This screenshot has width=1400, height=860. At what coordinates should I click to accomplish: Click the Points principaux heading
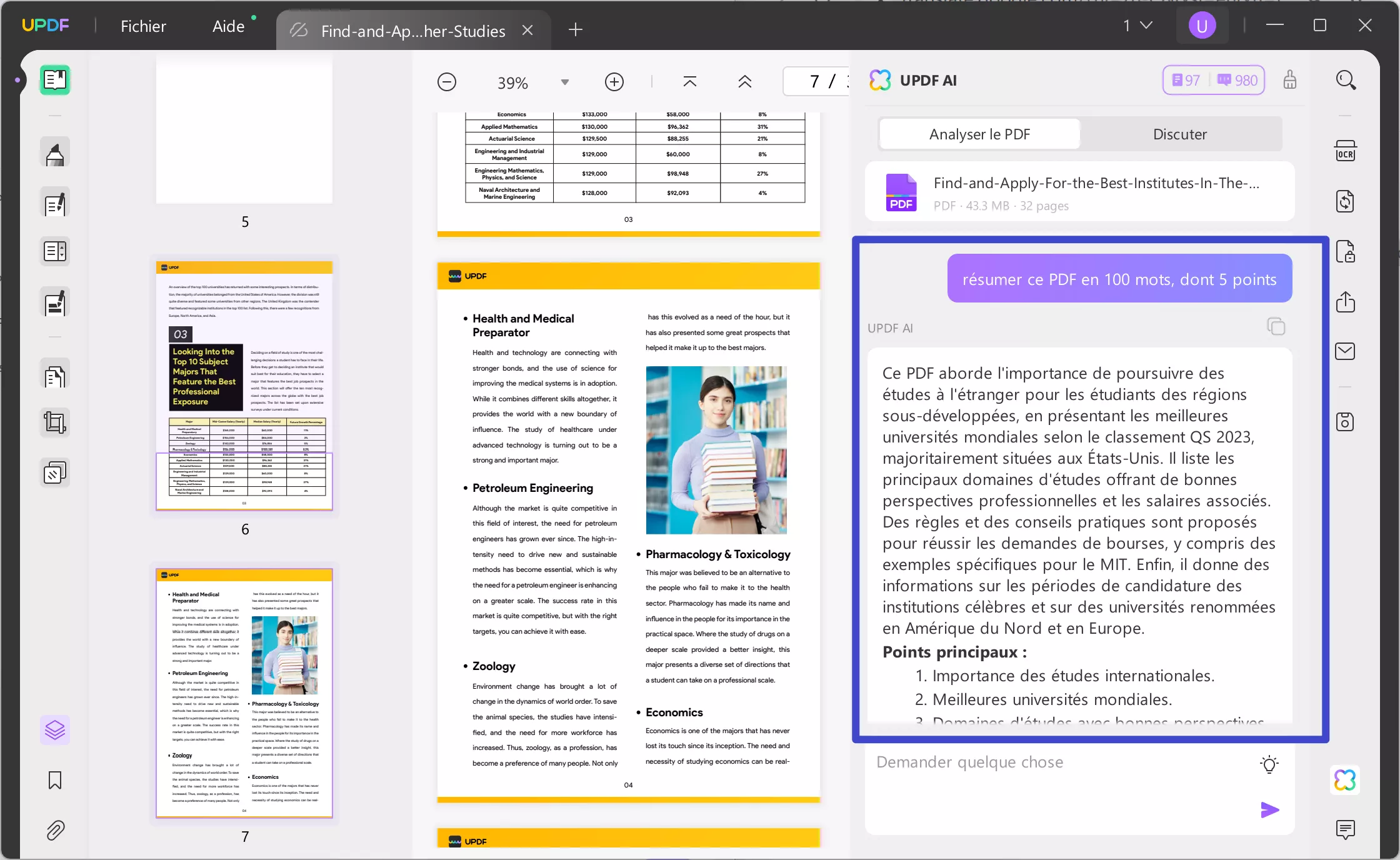point(954,652)
